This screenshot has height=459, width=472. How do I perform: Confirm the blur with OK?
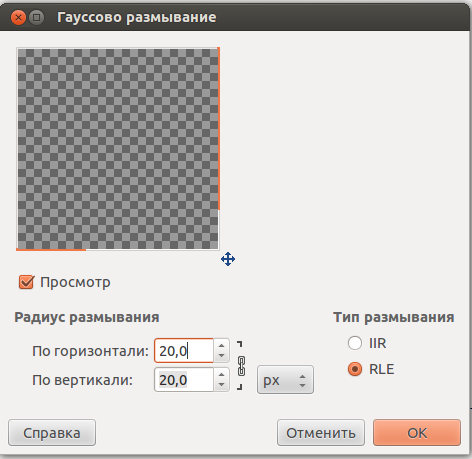coord(417,433)
